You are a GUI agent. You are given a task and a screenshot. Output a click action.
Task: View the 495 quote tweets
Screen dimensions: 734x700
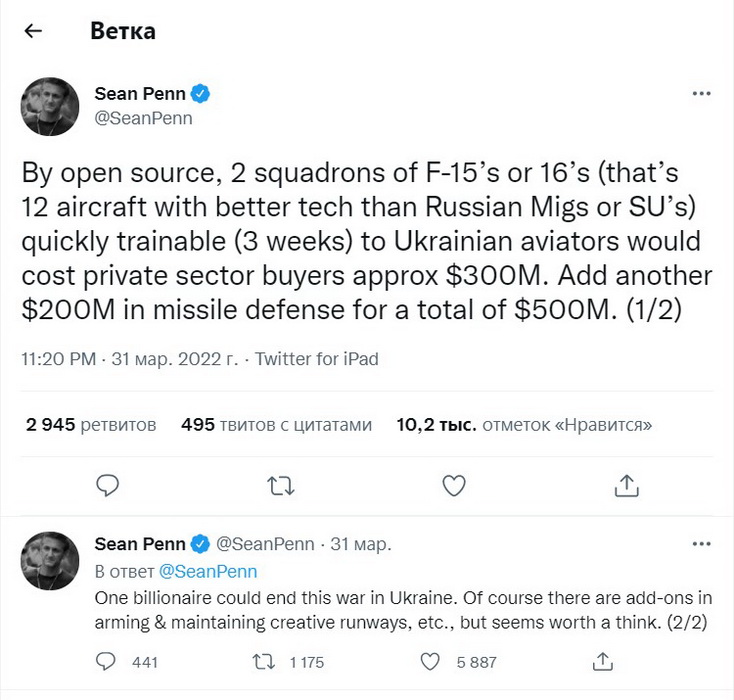[x=276, y=424]
